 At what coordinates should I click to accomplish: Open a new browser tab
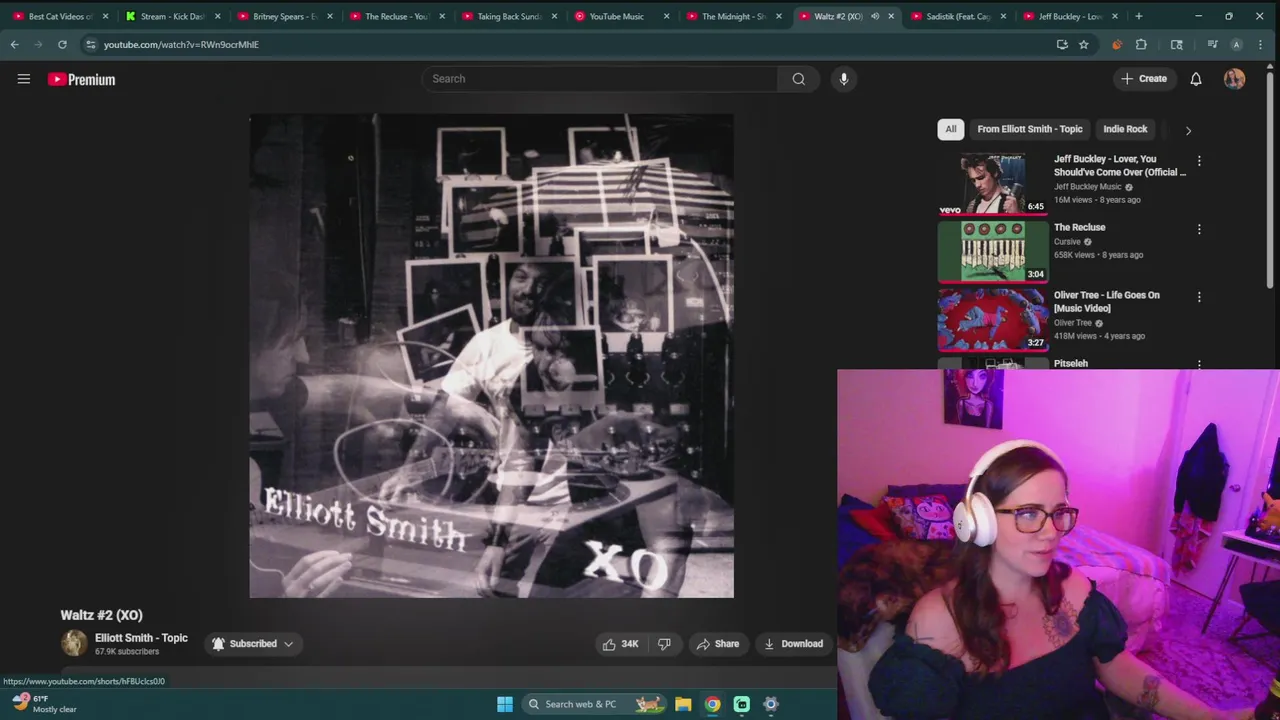click(1138, 16)
